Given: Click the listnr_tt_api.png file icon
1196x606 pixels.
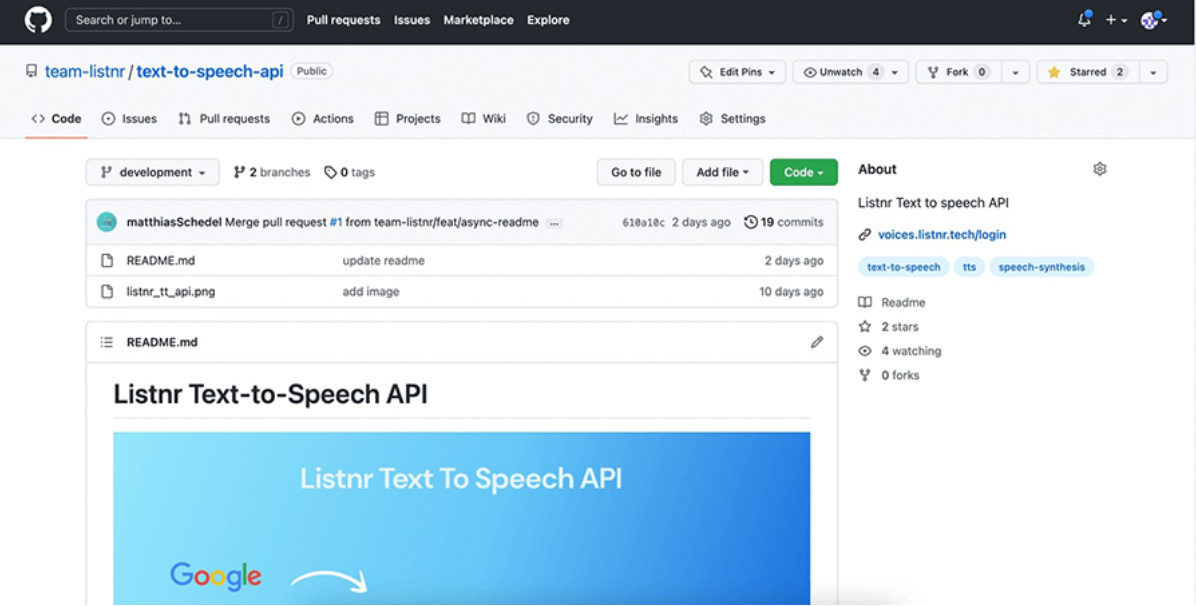Looking at the screenshot, I should [x=108, y=292].
